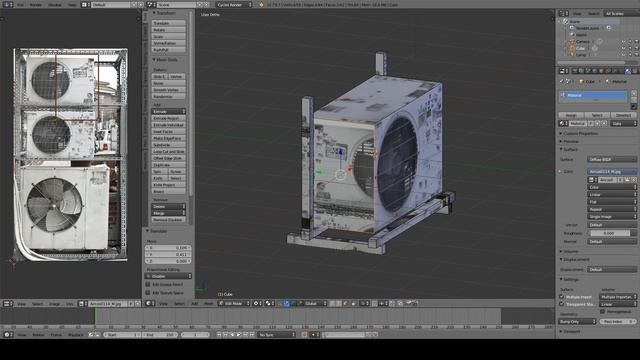This screenshot has height=360, width=640.
Task: Toggle Cube visibility eye in outliner
Action: pyautogui.click(x=624, y=48)
